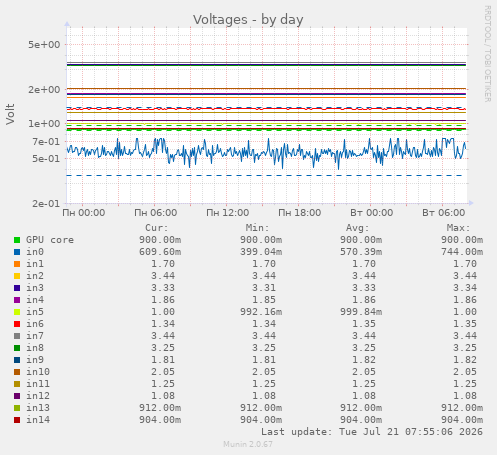This screenshot has height=455, width=497.
Task: Click the in11 gold legend swatch
Action: 17,384
